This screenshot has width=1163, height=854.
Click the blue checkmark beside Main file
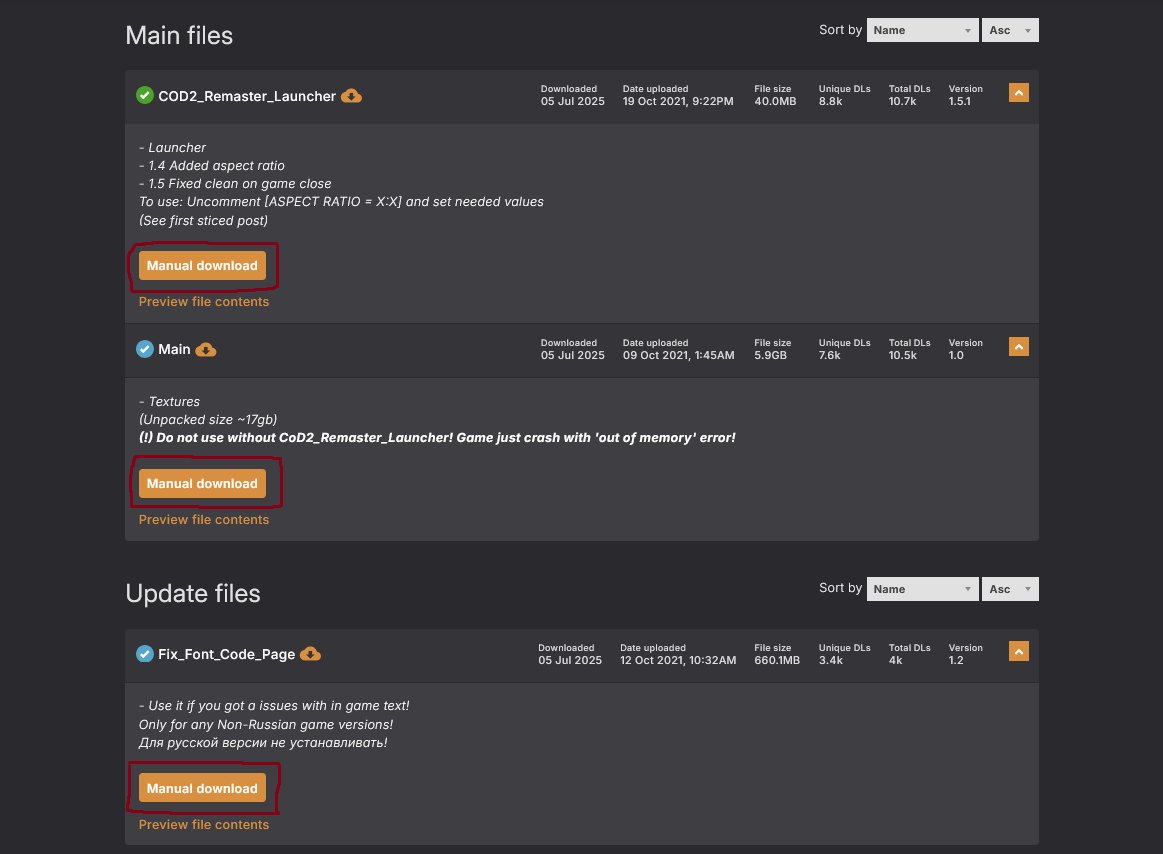tap(145, 349)
